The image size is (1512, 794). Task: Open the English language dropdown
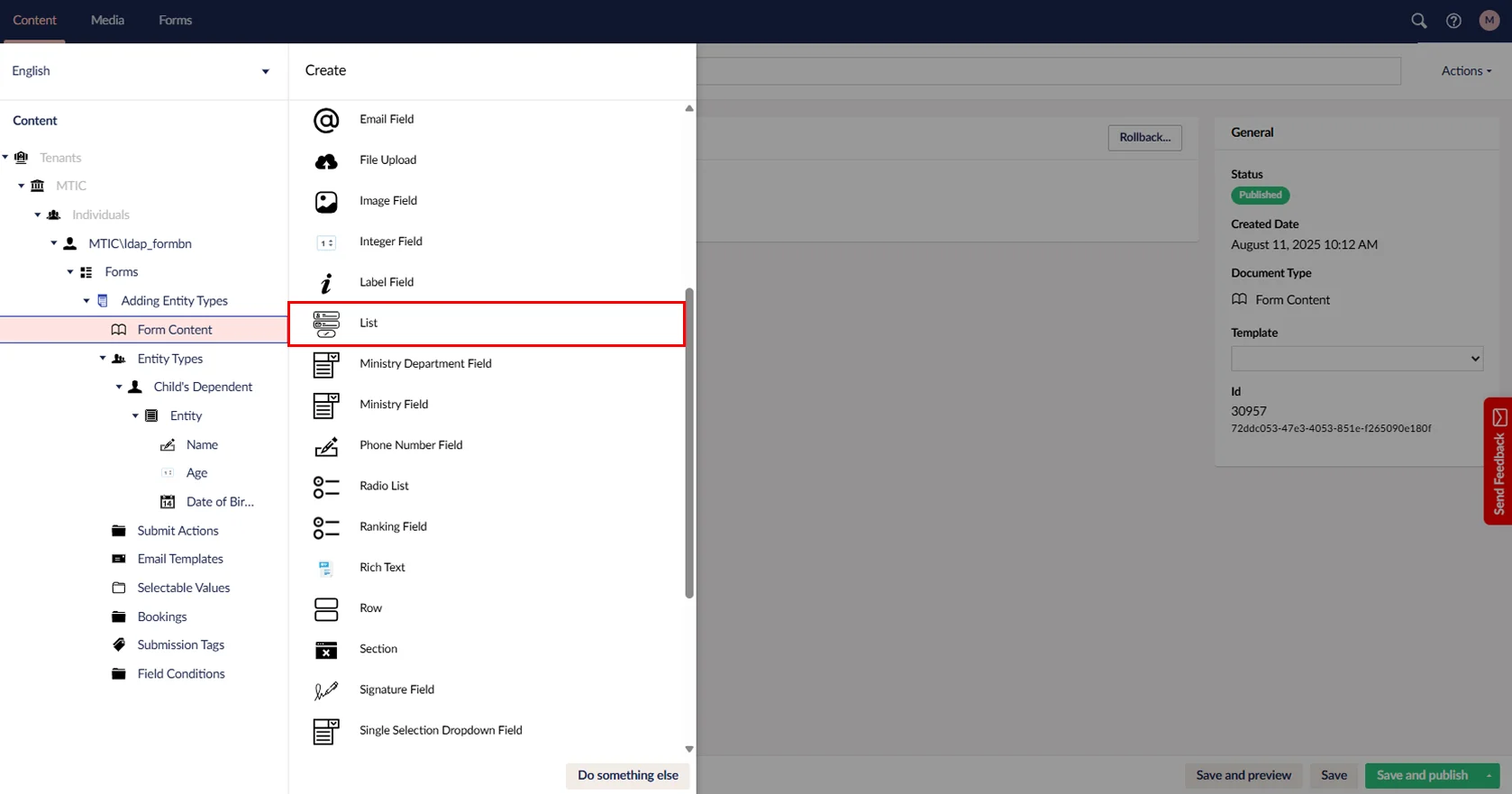pos(141,71)
